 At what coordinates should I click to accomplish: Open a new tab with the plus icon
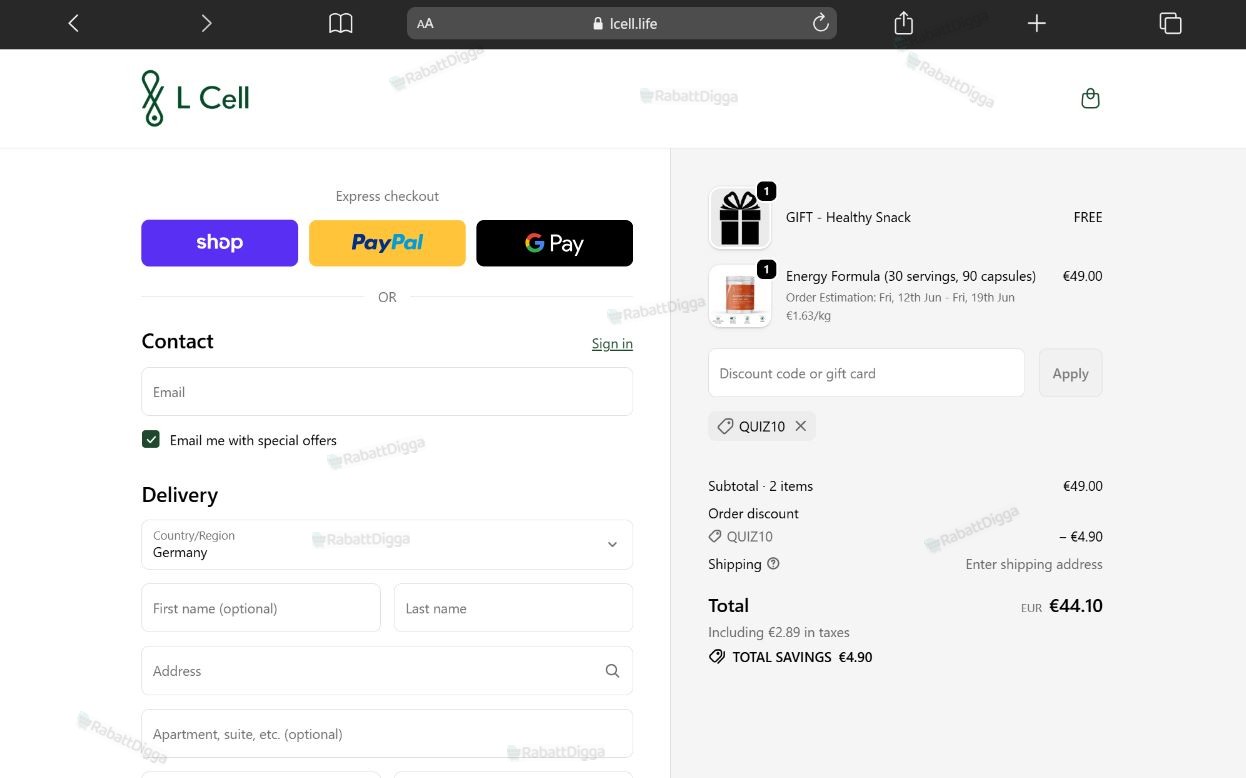1037,23
